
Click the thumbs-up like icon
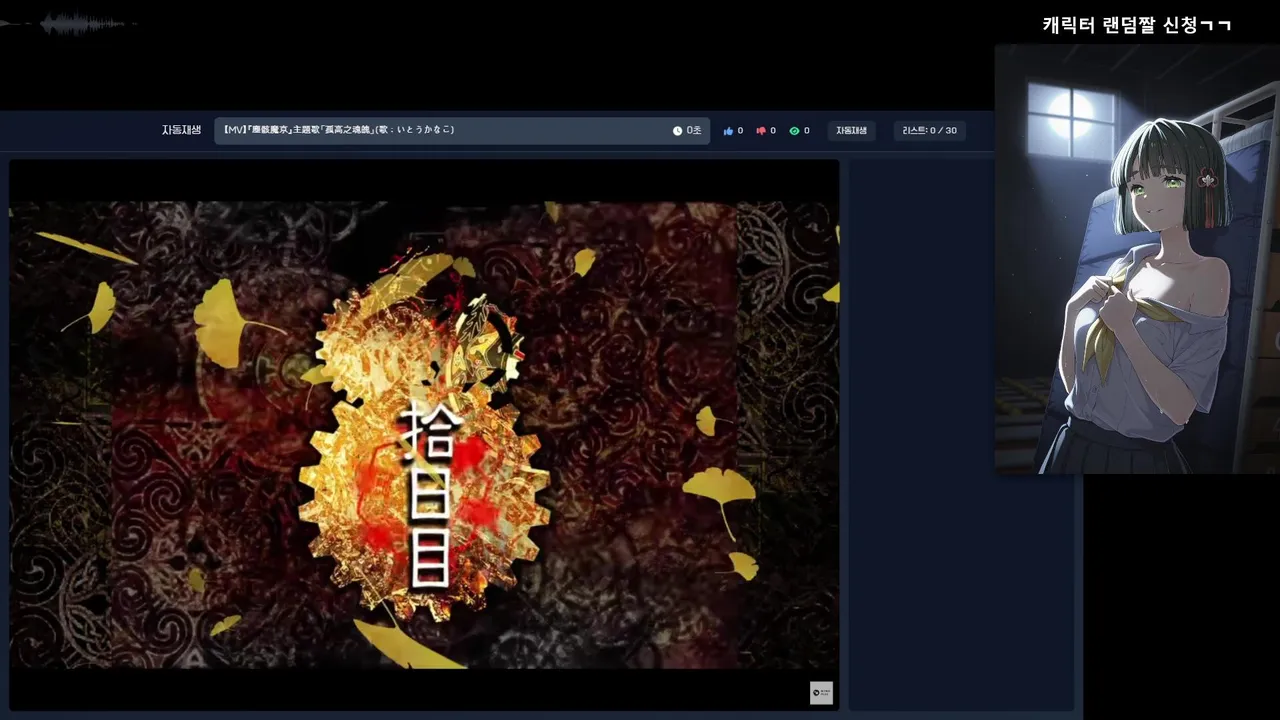[x=728, y=131]
